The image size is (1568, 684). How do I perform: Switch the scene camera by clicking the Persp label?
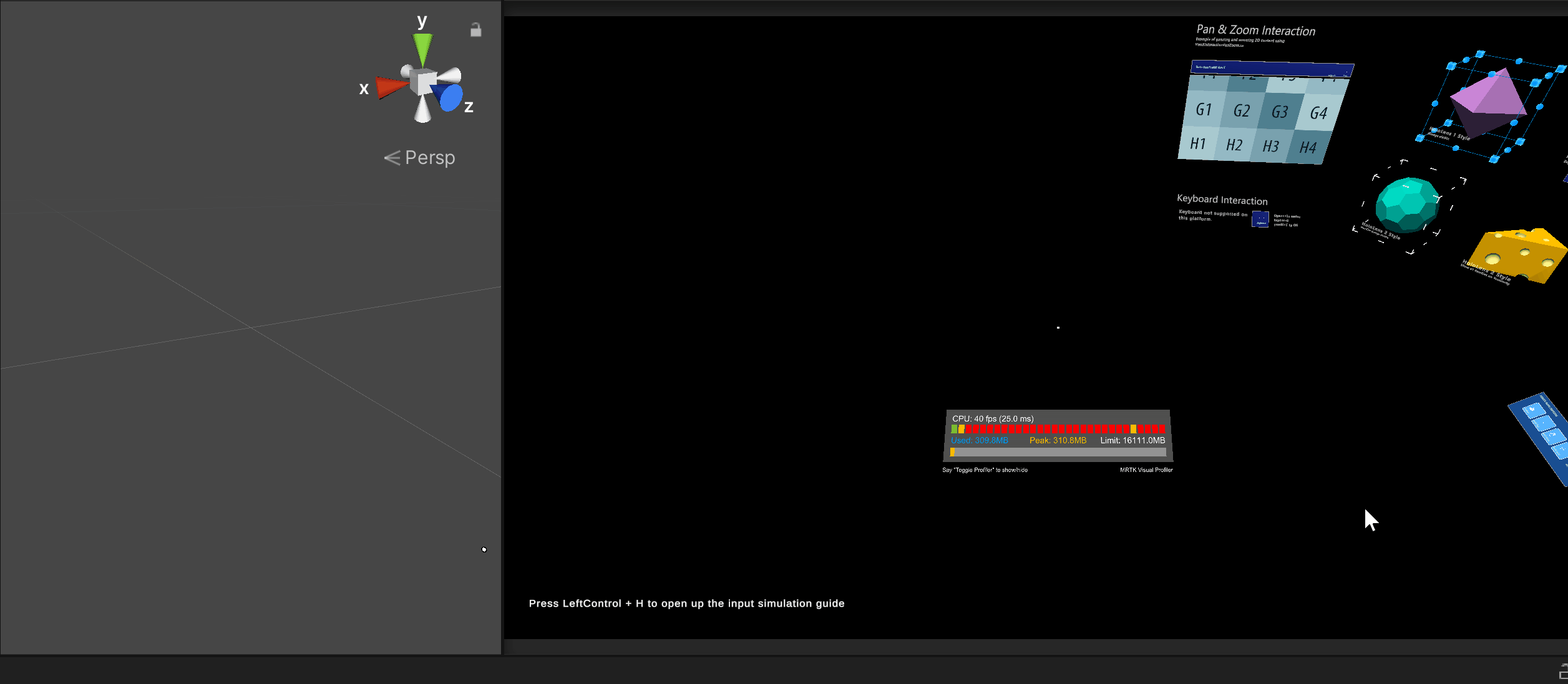click(429, 157)
